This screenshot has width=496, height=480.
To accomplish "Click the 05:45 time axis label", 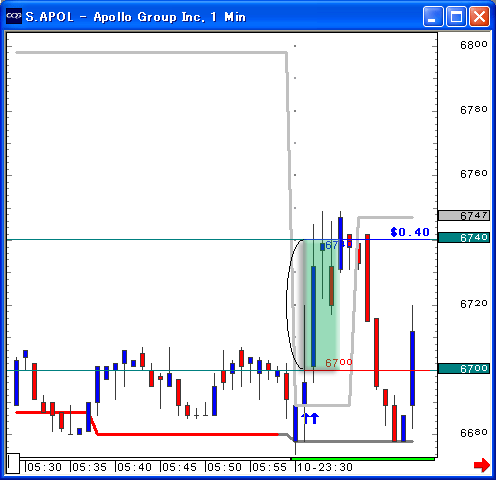I will click(179, 467).
